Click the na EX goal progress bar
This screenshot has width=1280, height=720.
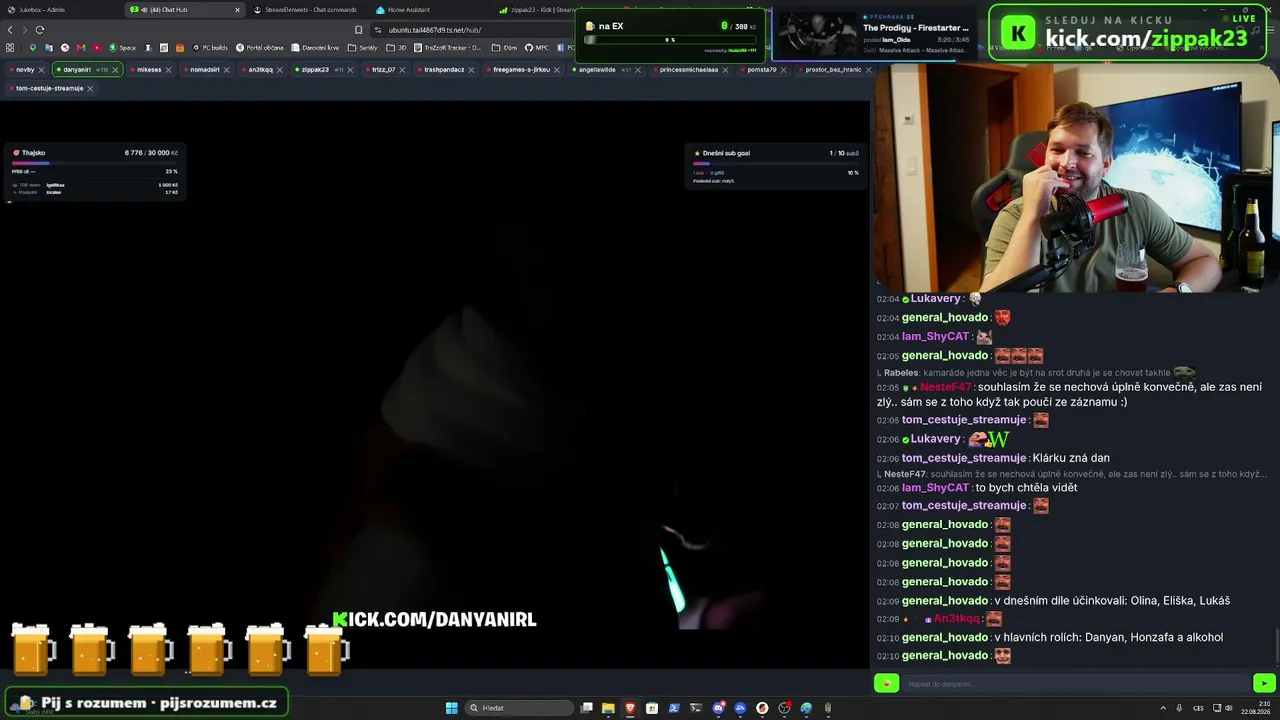tap(669, 40)
